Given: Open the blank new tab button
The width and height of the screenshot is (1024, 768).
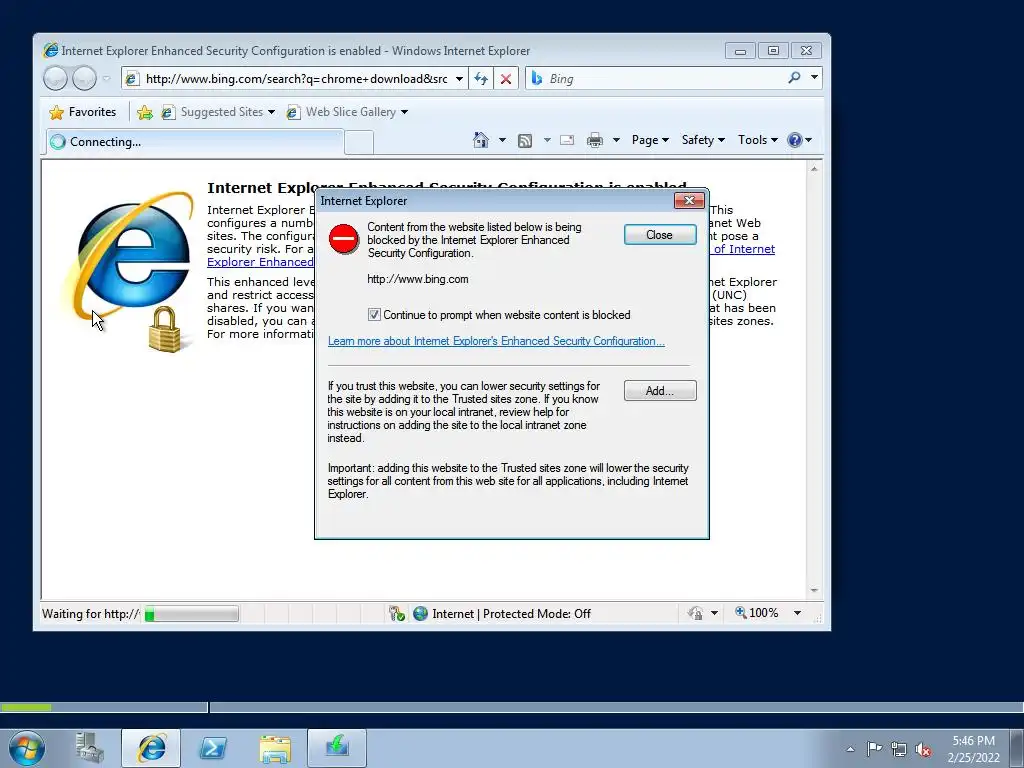Looking at the screenshot, I should (x=359, y=142).
